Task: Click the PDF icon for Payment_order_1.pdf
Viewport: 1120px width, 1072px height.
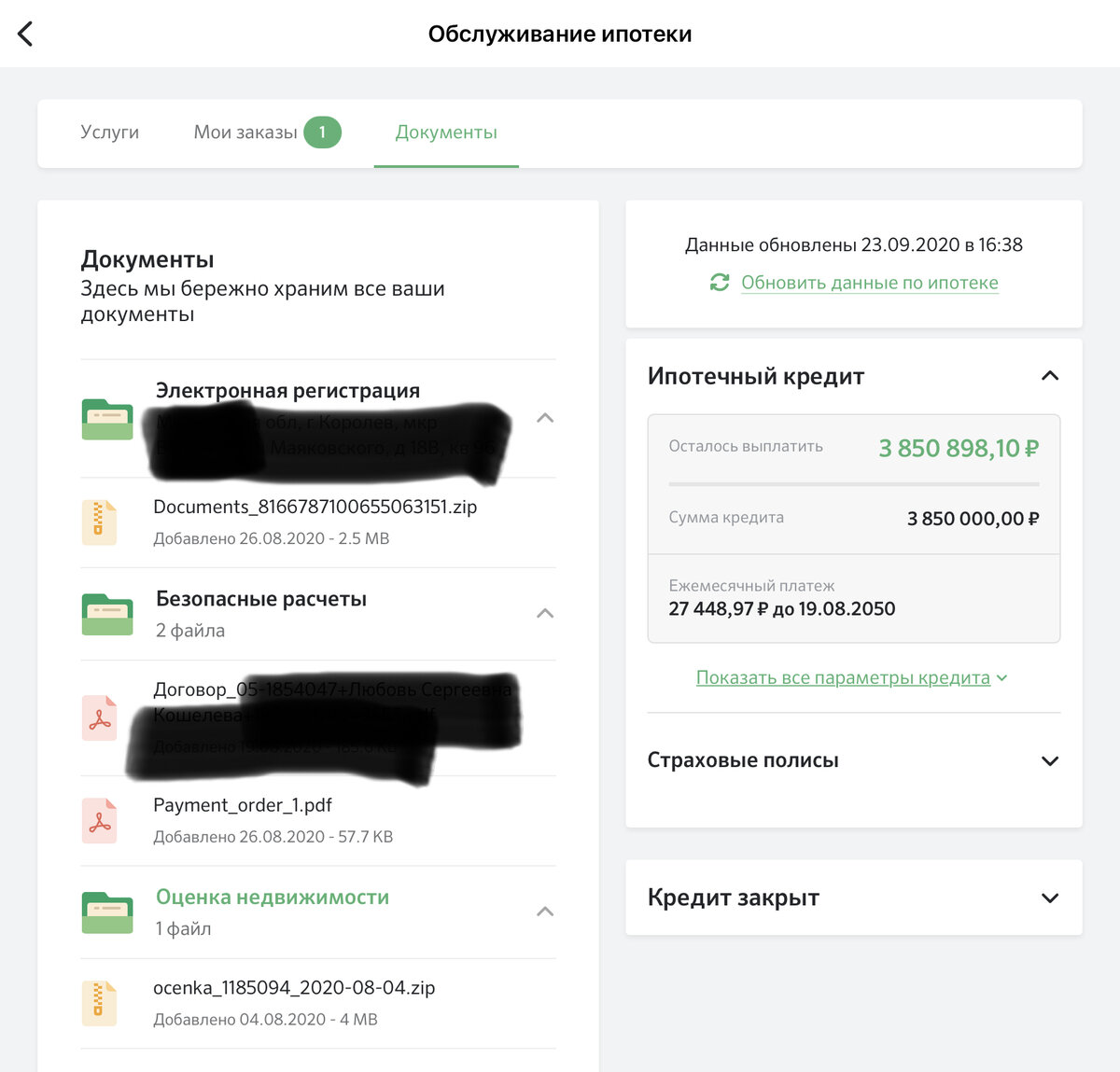Action: [99, 819]
